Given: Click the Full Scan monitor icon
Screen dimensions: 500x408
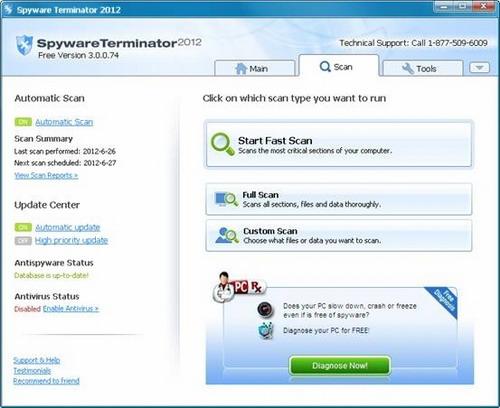Looking at the screenshot, I should pyautogui.click(x=226, y=199).
